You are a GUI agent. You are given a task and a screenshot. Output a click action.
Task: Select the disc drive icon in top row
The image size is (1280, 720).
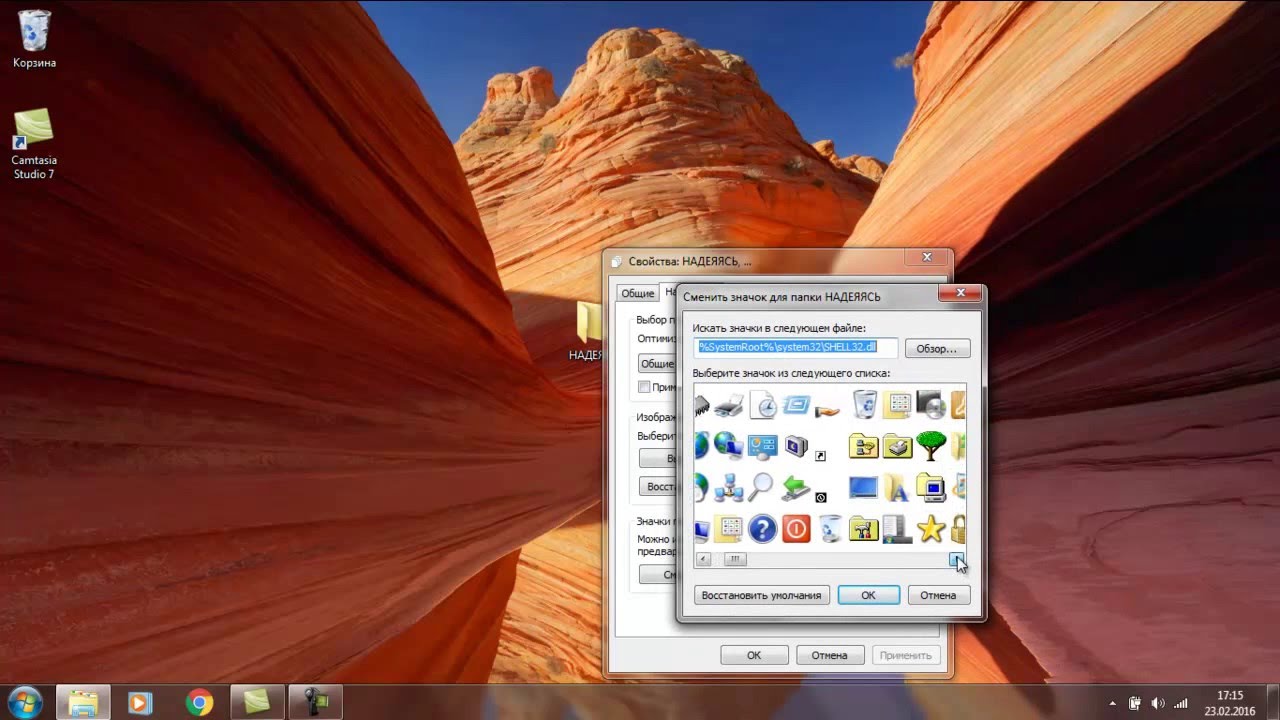tap(931, 405)
